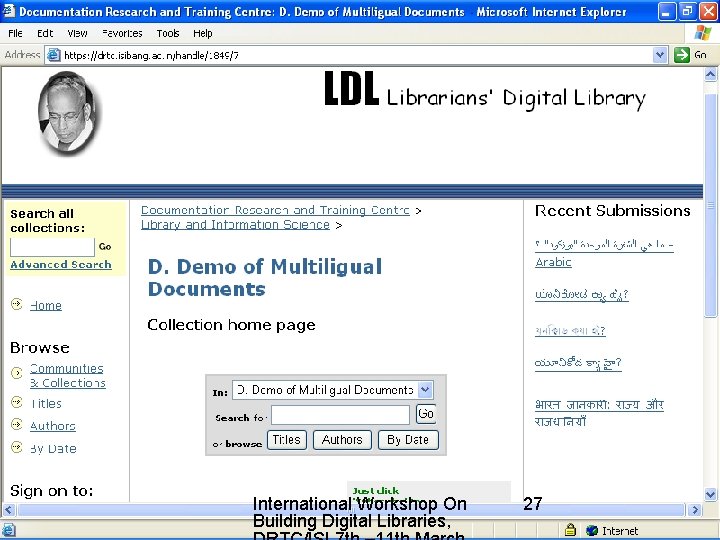The width and height of the screenshot is (720, 540).
Task: Click the horizontal scrollbar left arrow
Action: click(x=9, y=510)
